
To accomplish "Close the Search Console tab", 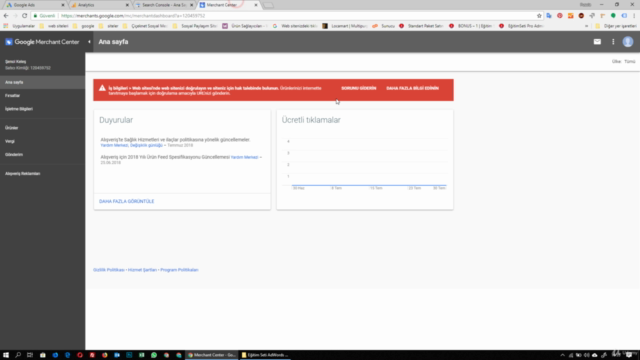I will coord(191,5).
